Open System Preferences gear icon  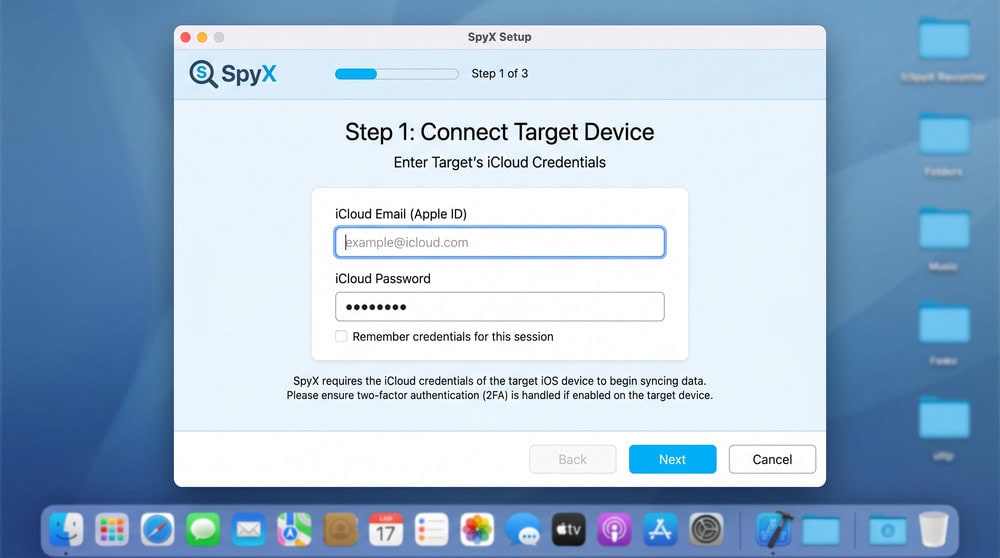(705, 529)
